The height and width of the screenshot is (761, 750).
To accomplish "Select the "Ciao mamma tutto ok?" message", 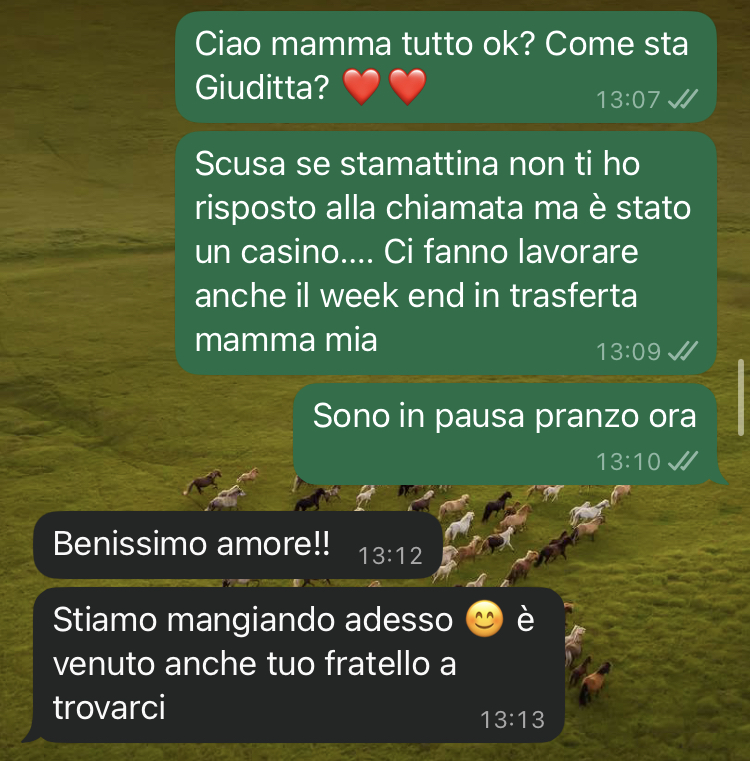I will click(x=446, y=67).
